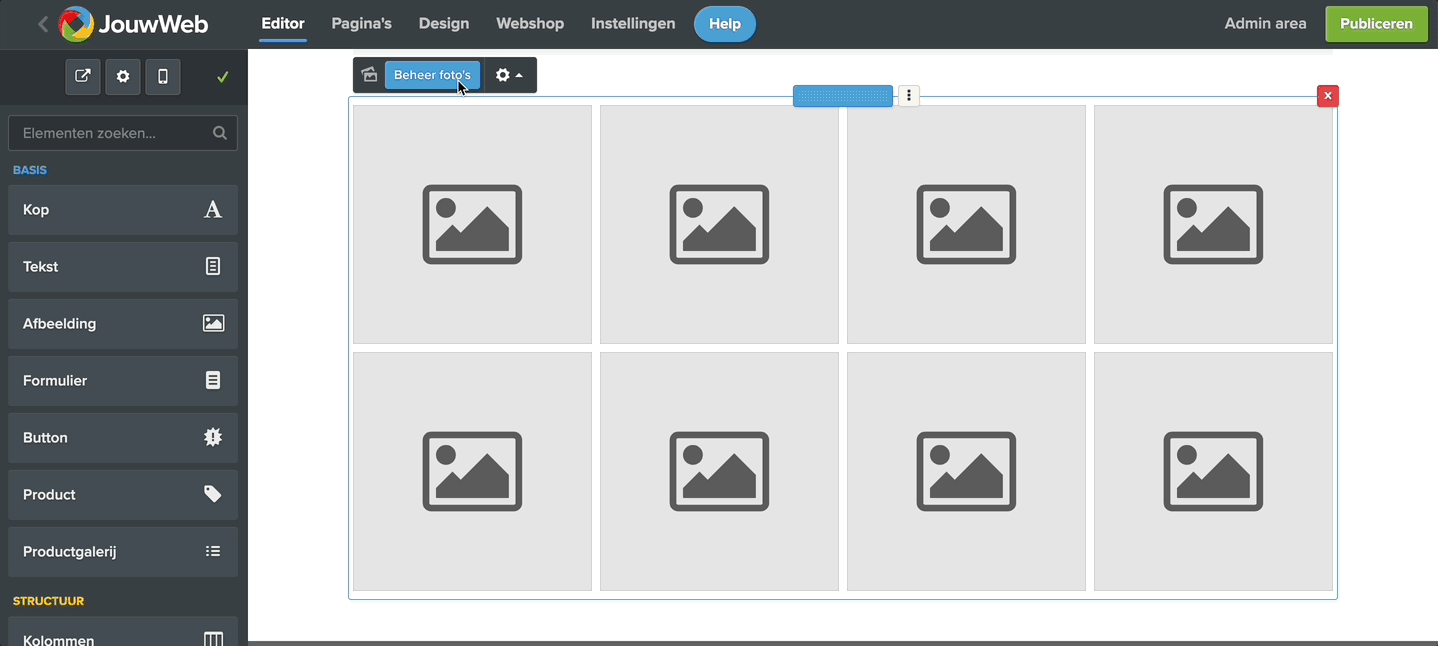This screenshot has width=1438, height=646.
Task: Click the JouwWeb logo
Action: point(133,24)
